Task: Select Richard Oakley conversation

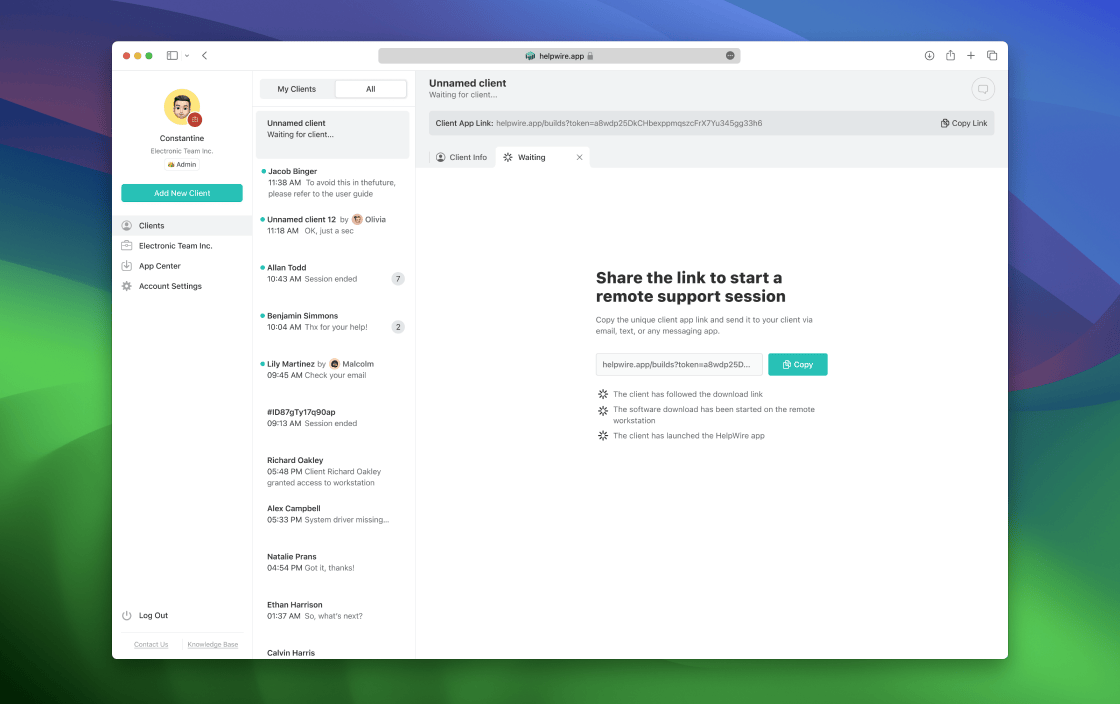Action: 333,471
